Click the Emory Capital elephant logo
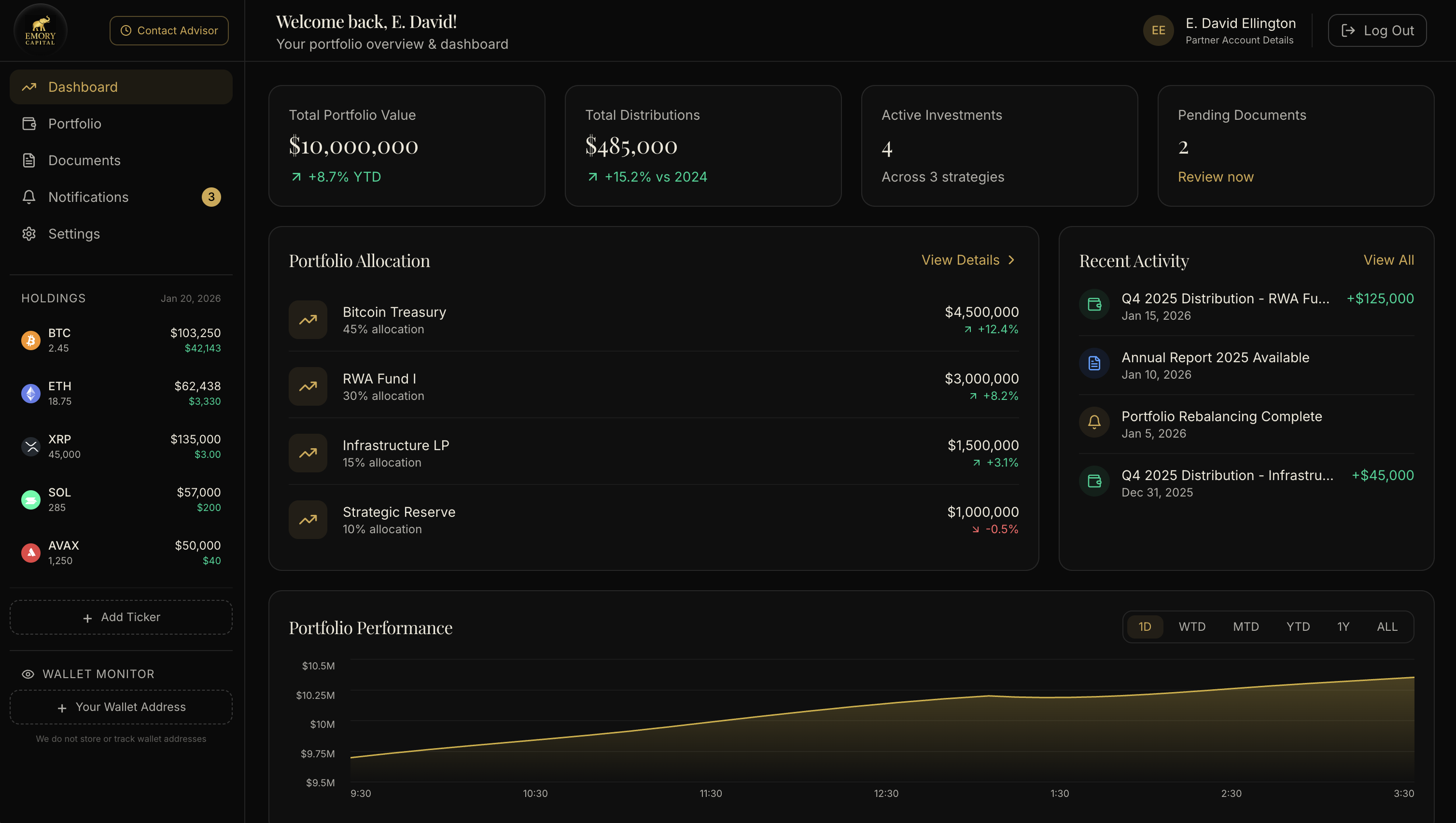Screen dimensions: 1456x823 [40, 29]
